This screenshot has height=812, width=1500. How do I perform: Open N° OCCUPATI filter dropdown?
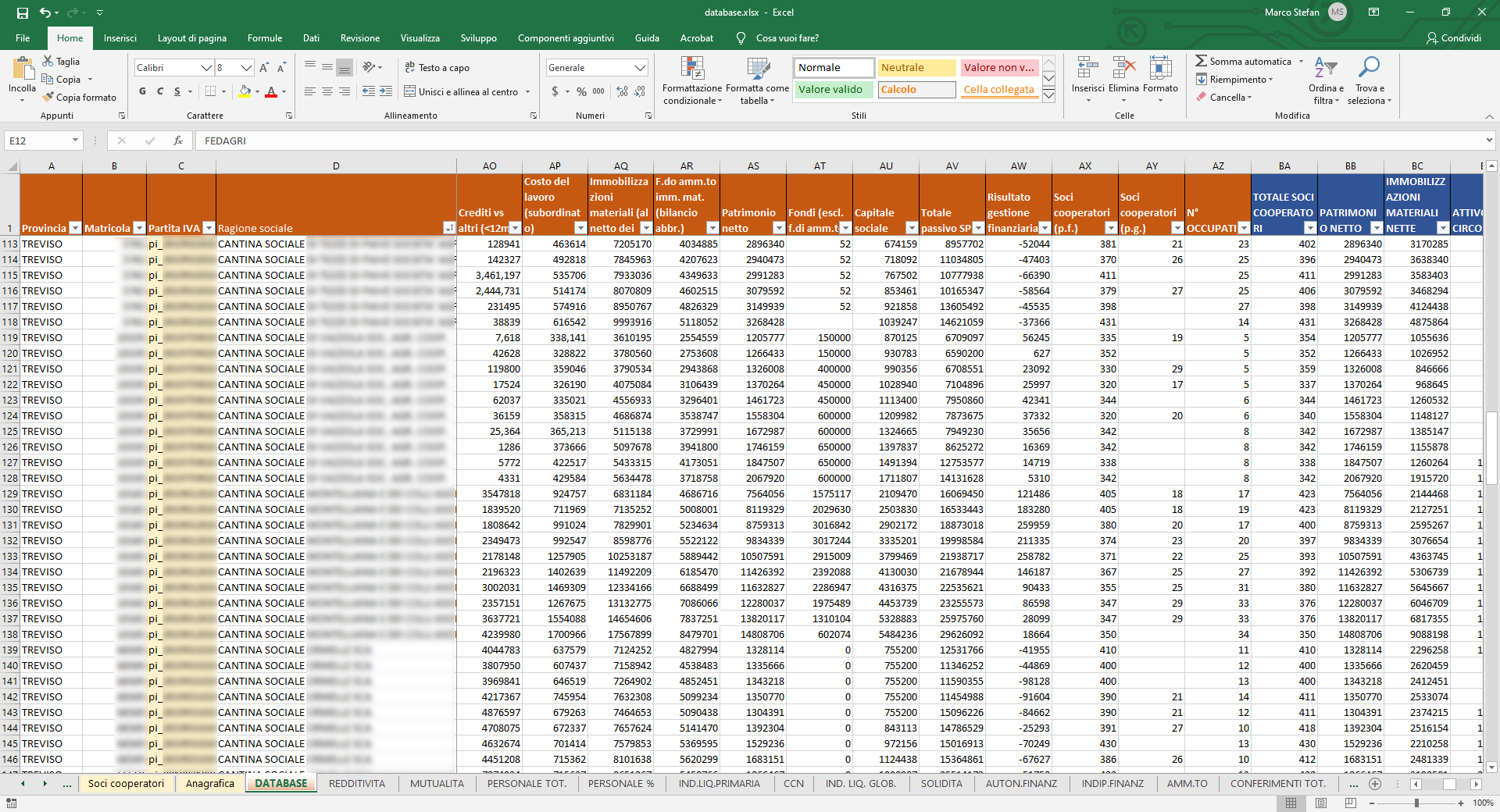pos(1244,228)
